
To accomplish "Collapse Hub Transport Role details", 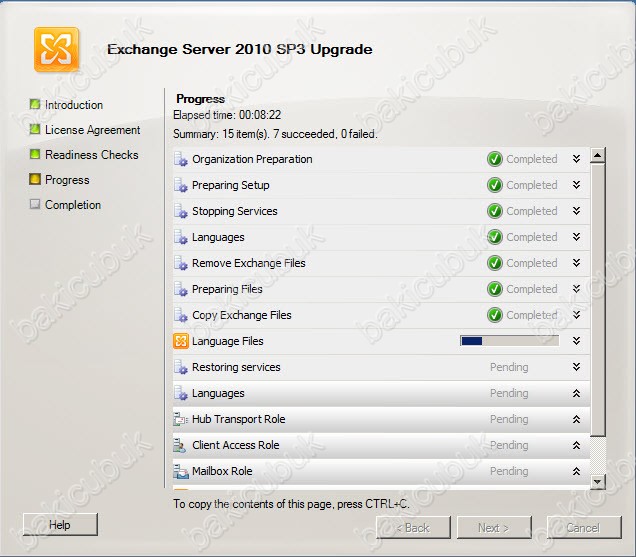I will tap(576, 419).
